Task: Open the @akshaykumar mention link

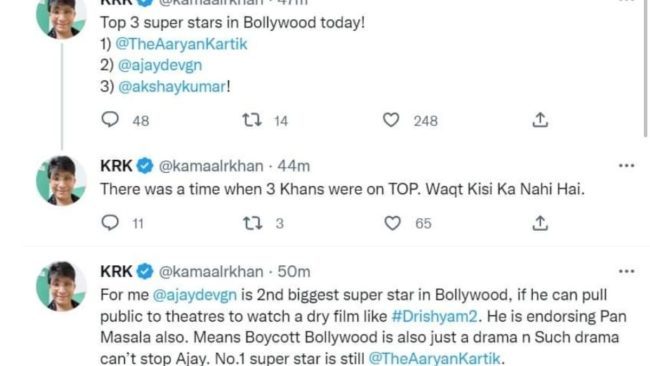Action: pyautogui.click(x=172, y=87)
